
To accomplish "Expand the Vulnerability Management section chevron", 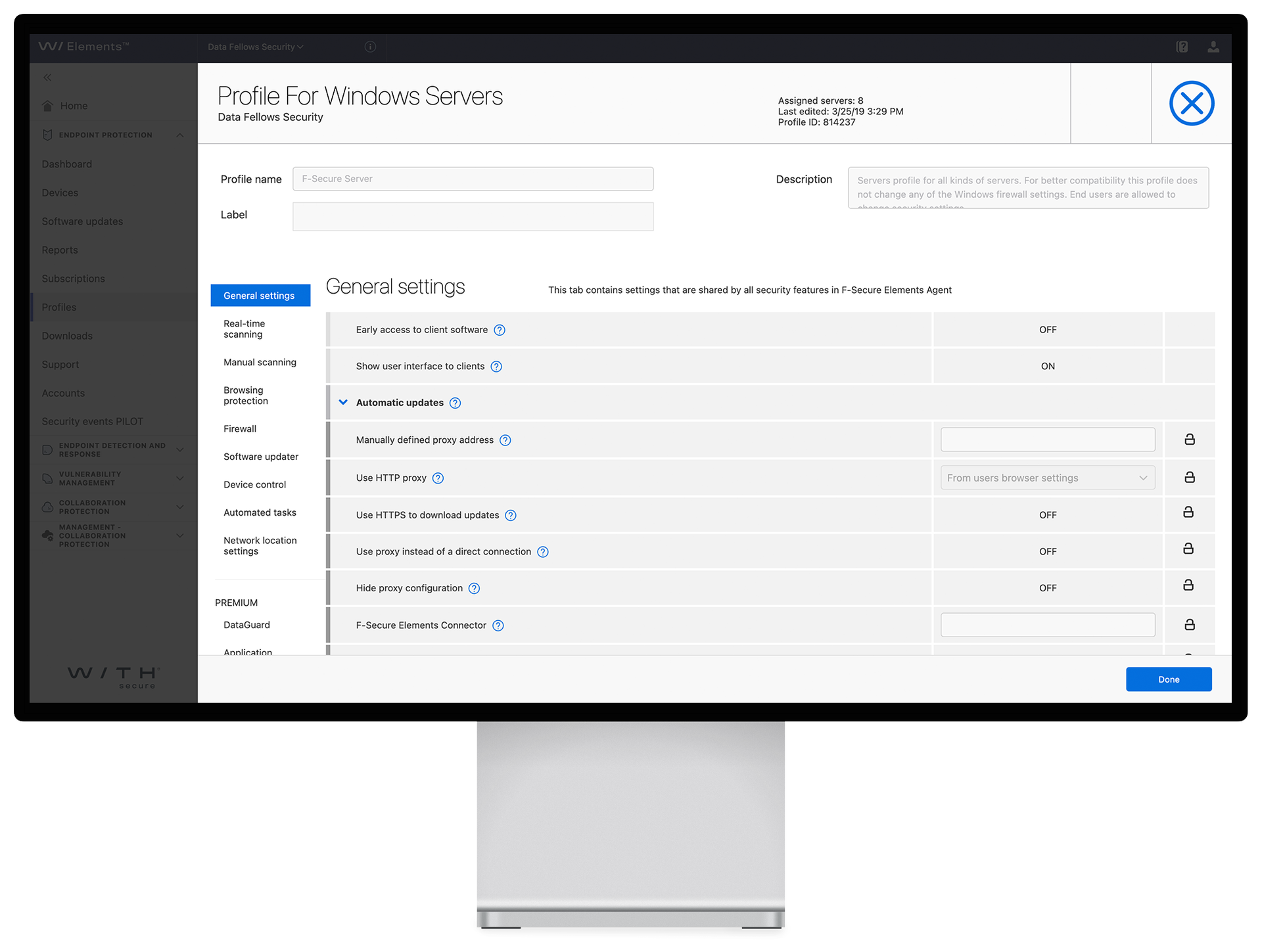I will (179, 478).
